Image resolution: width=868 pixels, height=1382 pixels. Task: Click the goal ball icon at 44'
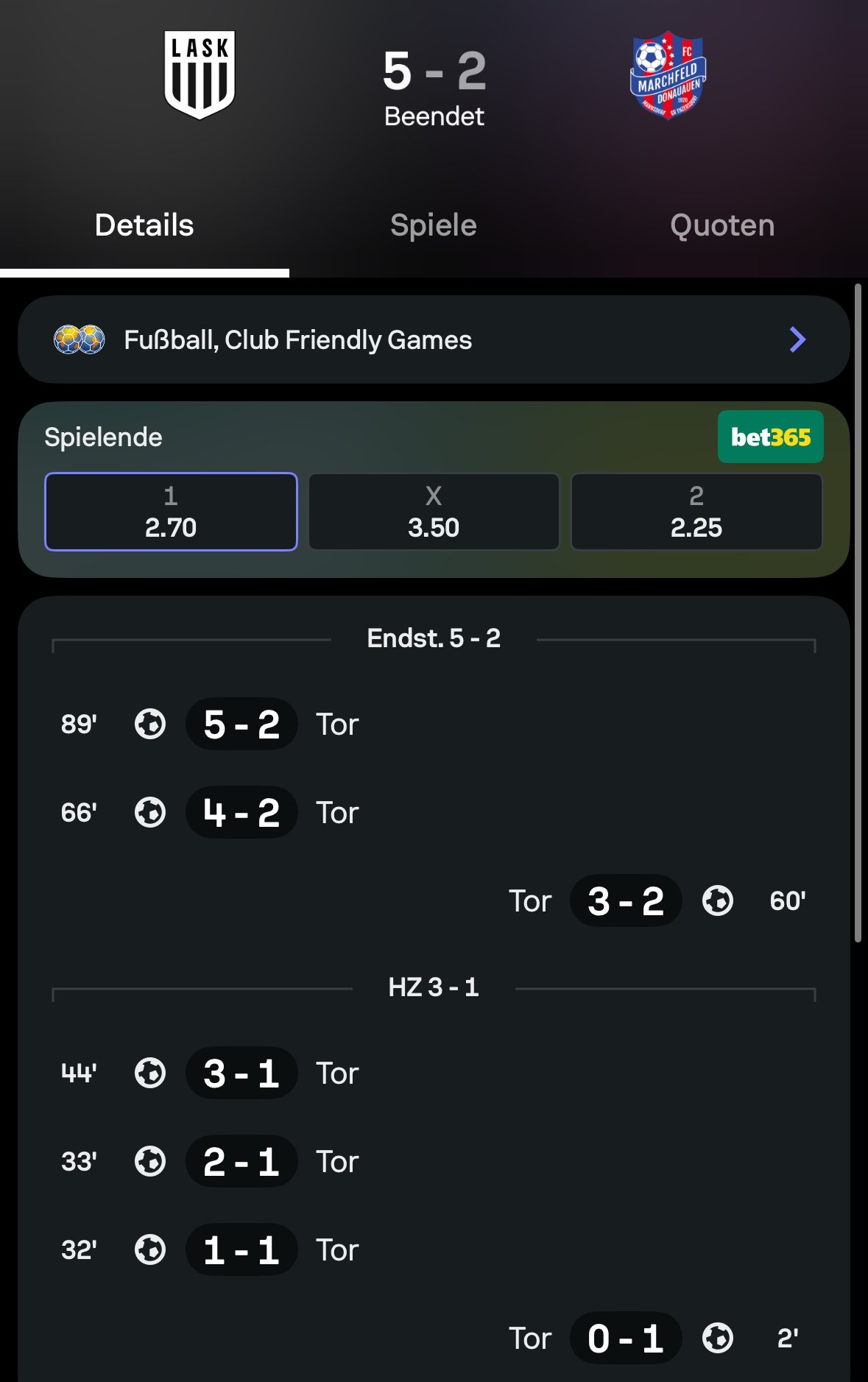pyautogui.click(x=150, y=1073)
